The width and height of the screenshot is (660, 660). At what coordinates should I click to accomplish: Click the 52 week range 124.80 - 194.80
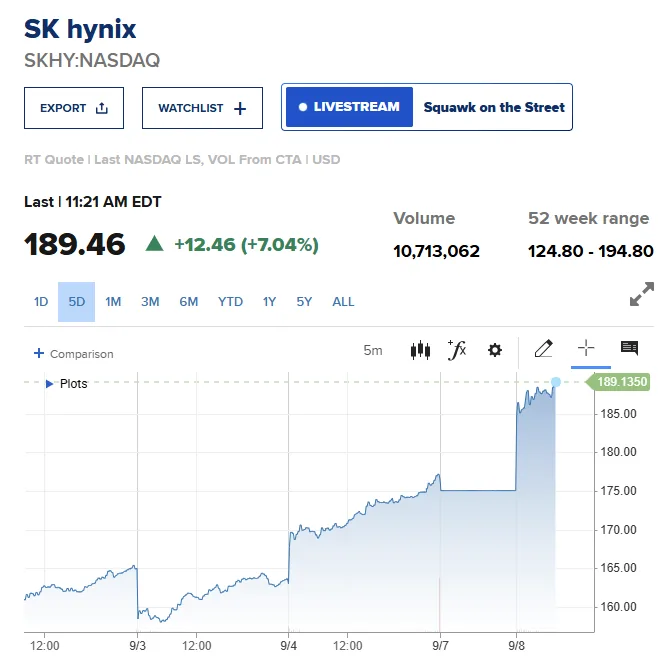[x=591, y=251]
